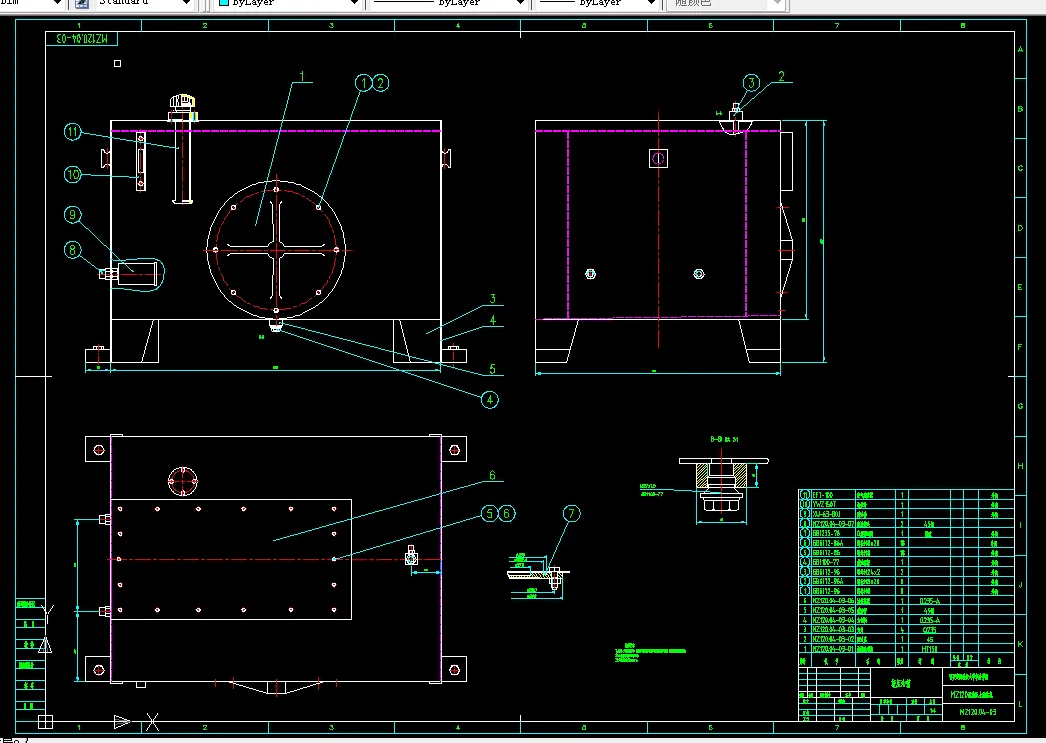
Task: Click the UCS origin icon at bottom-left
Action: click(x=45, y=722)
